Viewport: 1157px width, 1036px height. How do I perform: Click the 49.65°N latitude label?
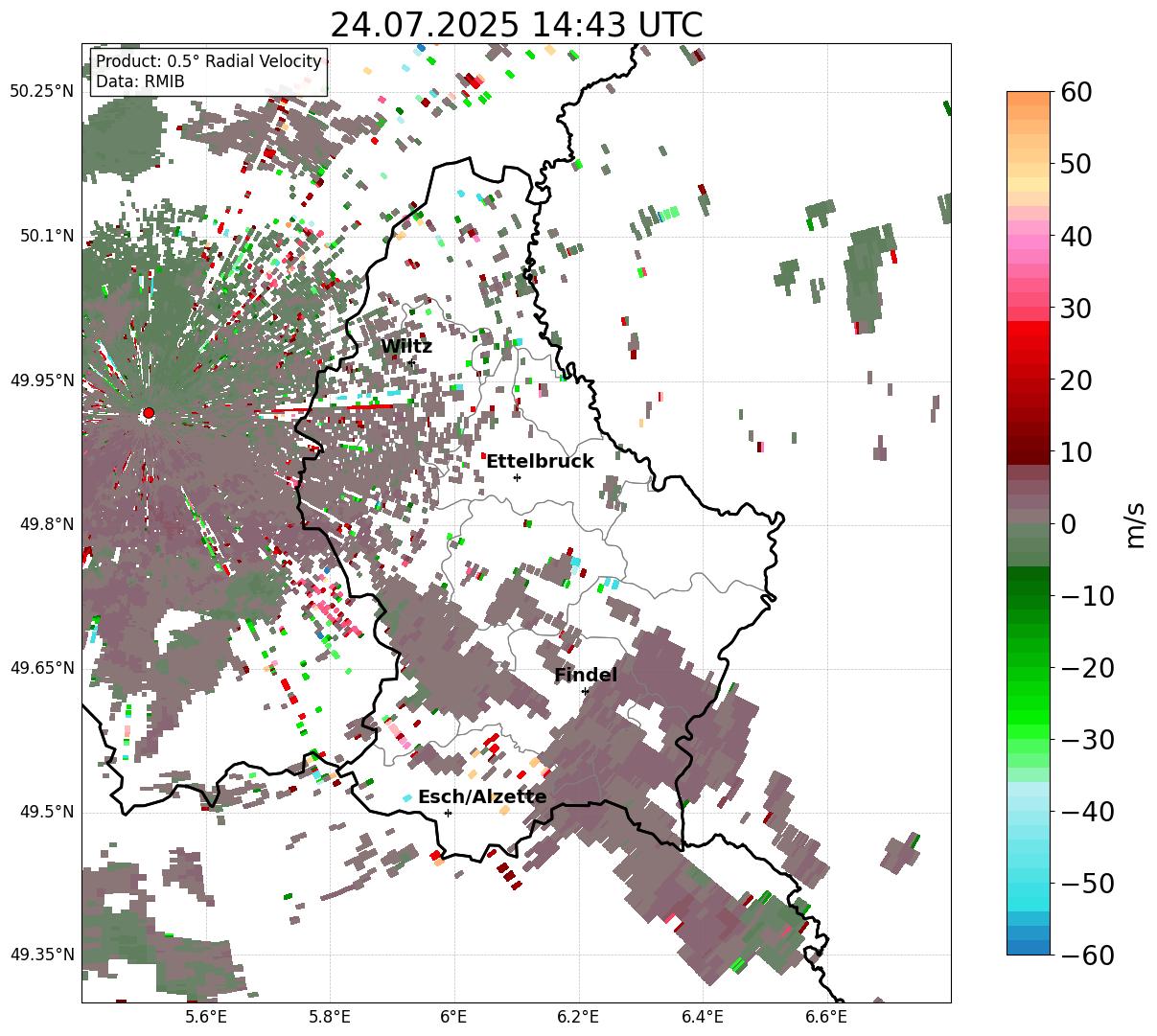41,668
